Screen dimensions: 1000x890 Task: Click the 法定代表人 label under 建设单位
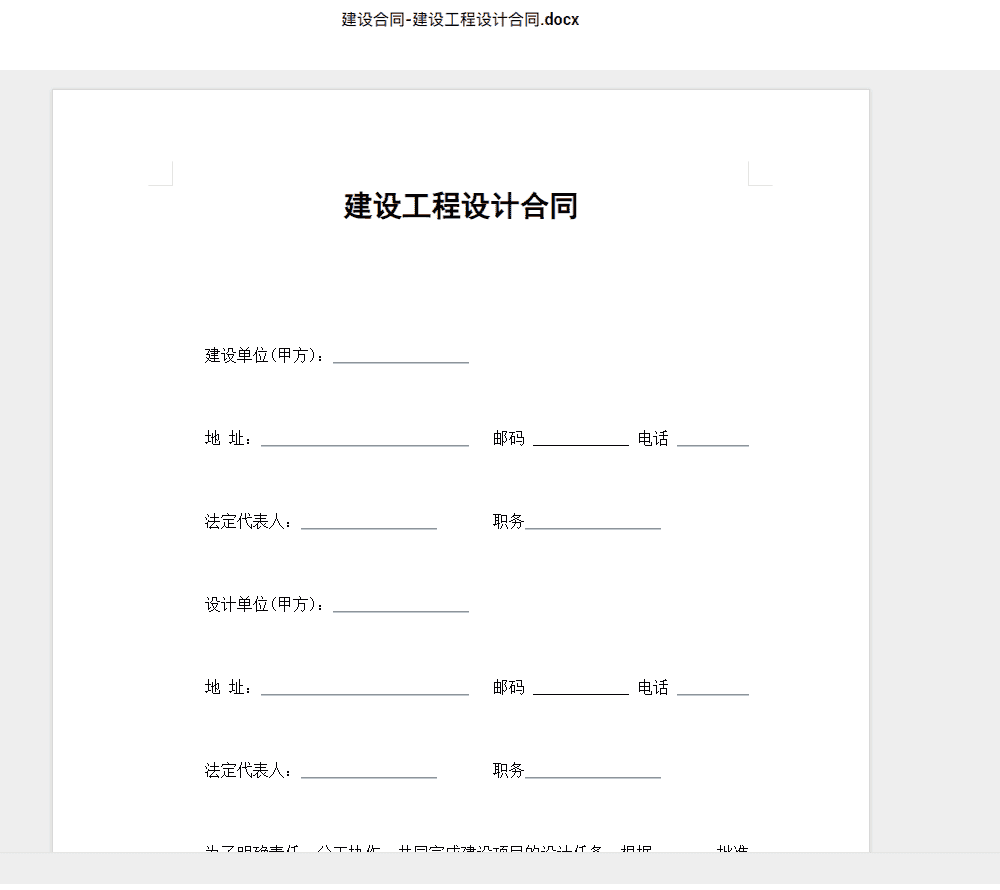click(247, 522)
